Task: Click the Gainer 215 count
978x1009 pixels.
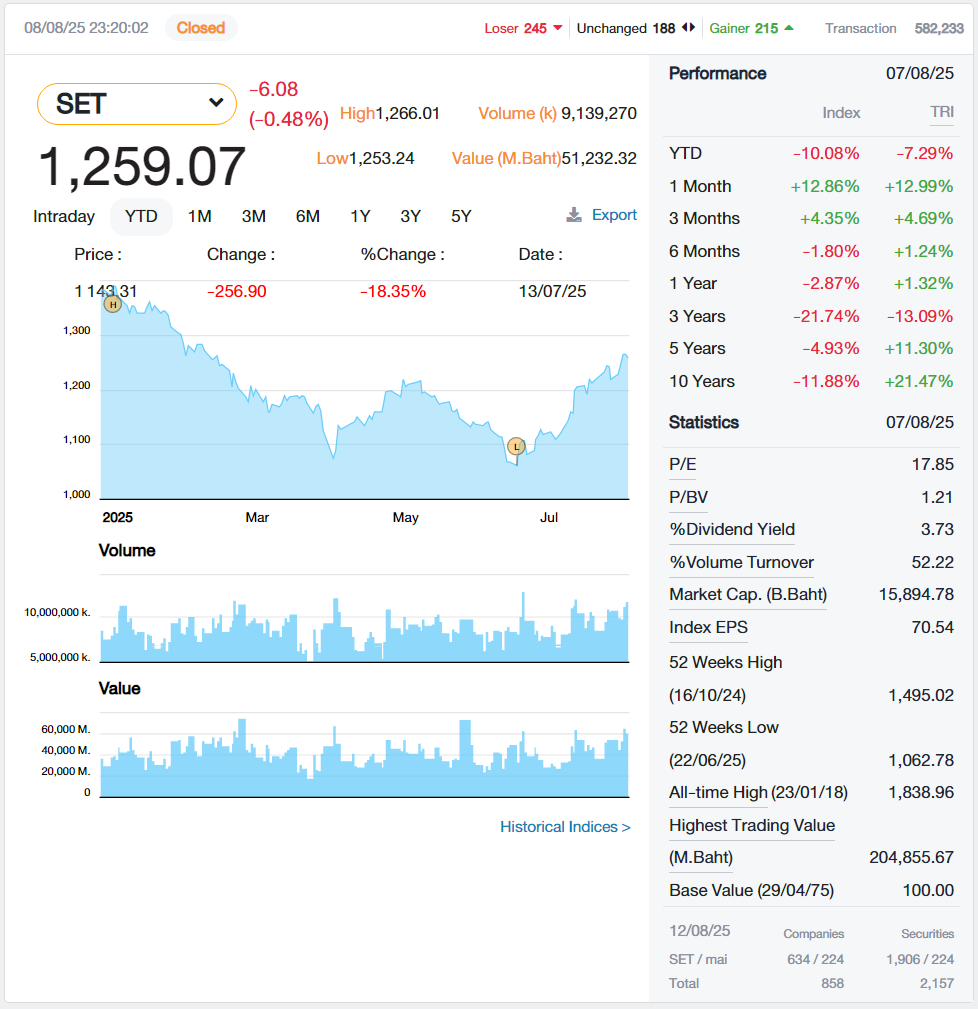Action: click(x=766, y=28)
